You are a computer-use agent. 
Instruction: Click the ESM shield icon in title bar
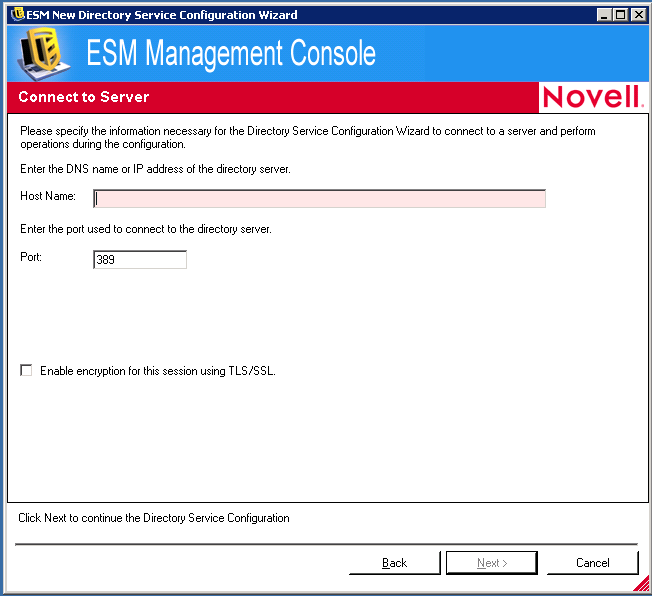18,14
